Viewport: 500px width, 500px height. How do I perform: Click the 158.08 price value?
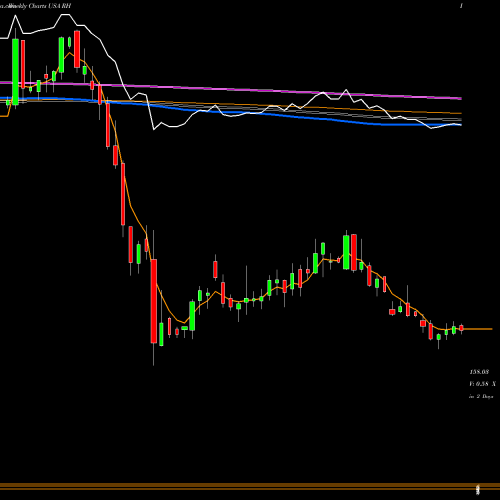click(479, 372)
